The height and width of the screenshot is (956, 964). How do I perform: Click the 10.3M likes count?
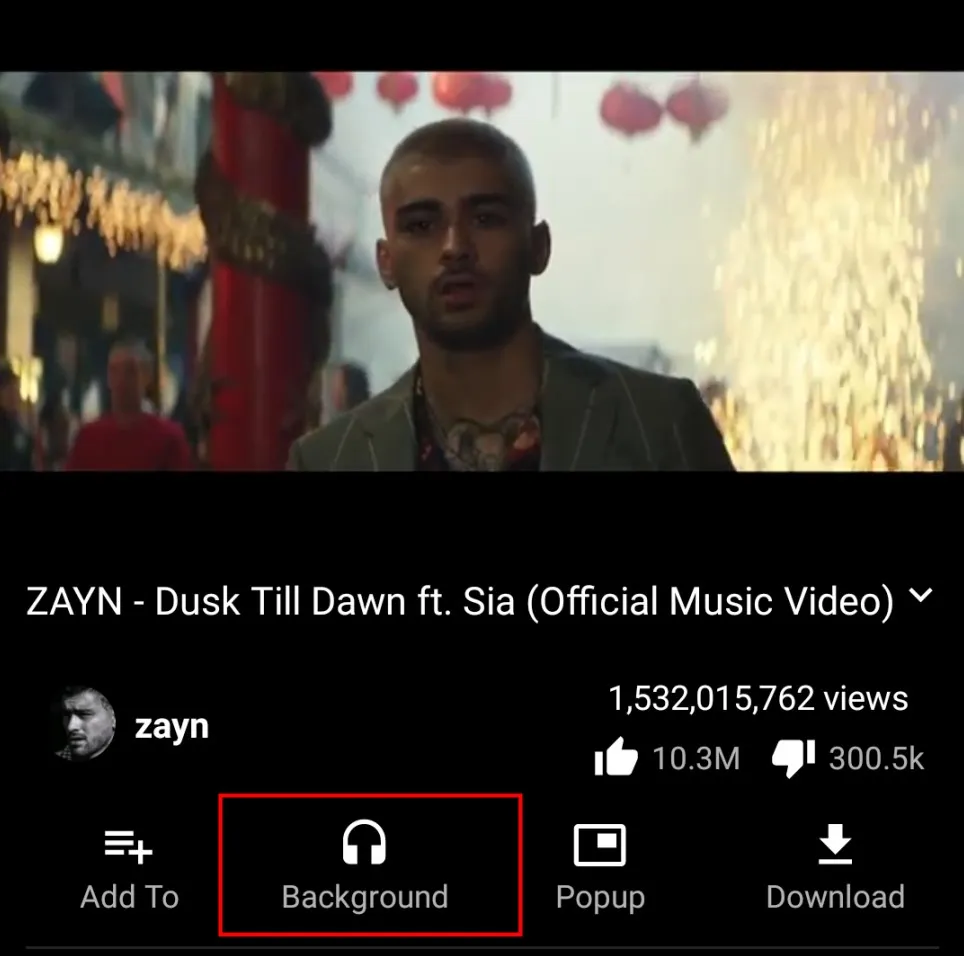(x=696, y=758)
